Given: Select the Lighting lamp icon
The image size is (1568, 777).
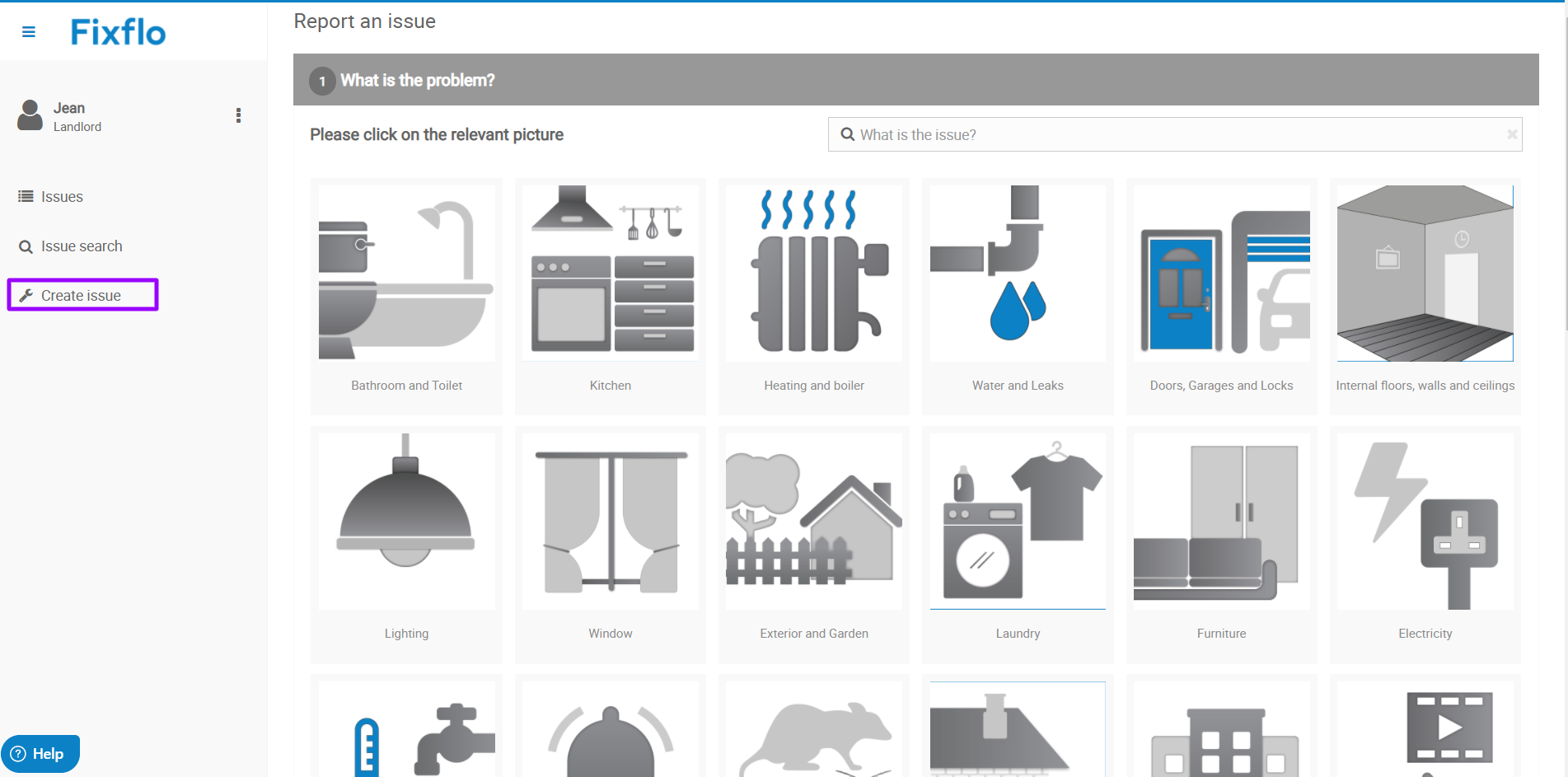Looking at the screenshot, I should point(406,520).
